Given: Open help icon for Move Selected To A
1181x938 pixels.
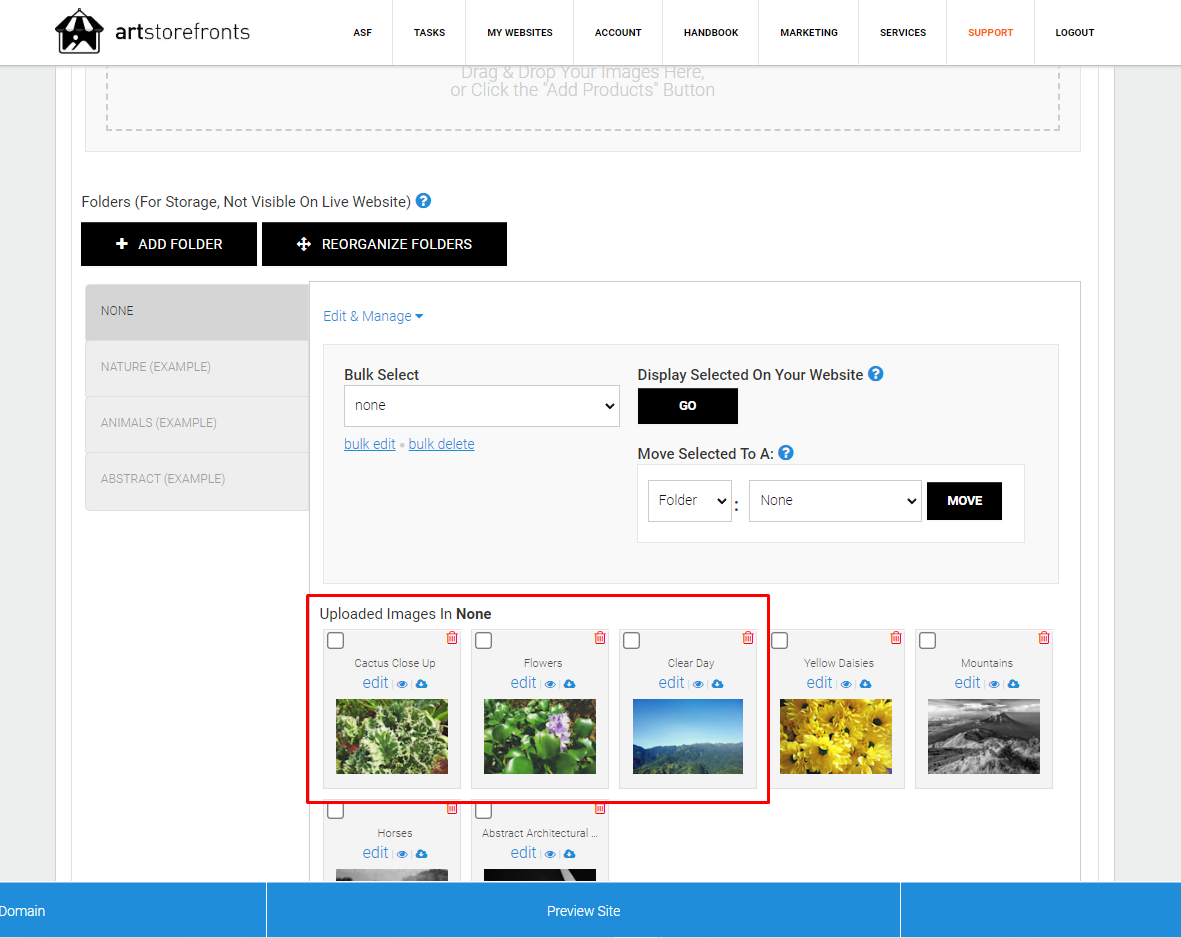Looking at the screenshot, I should click(786, 453).
